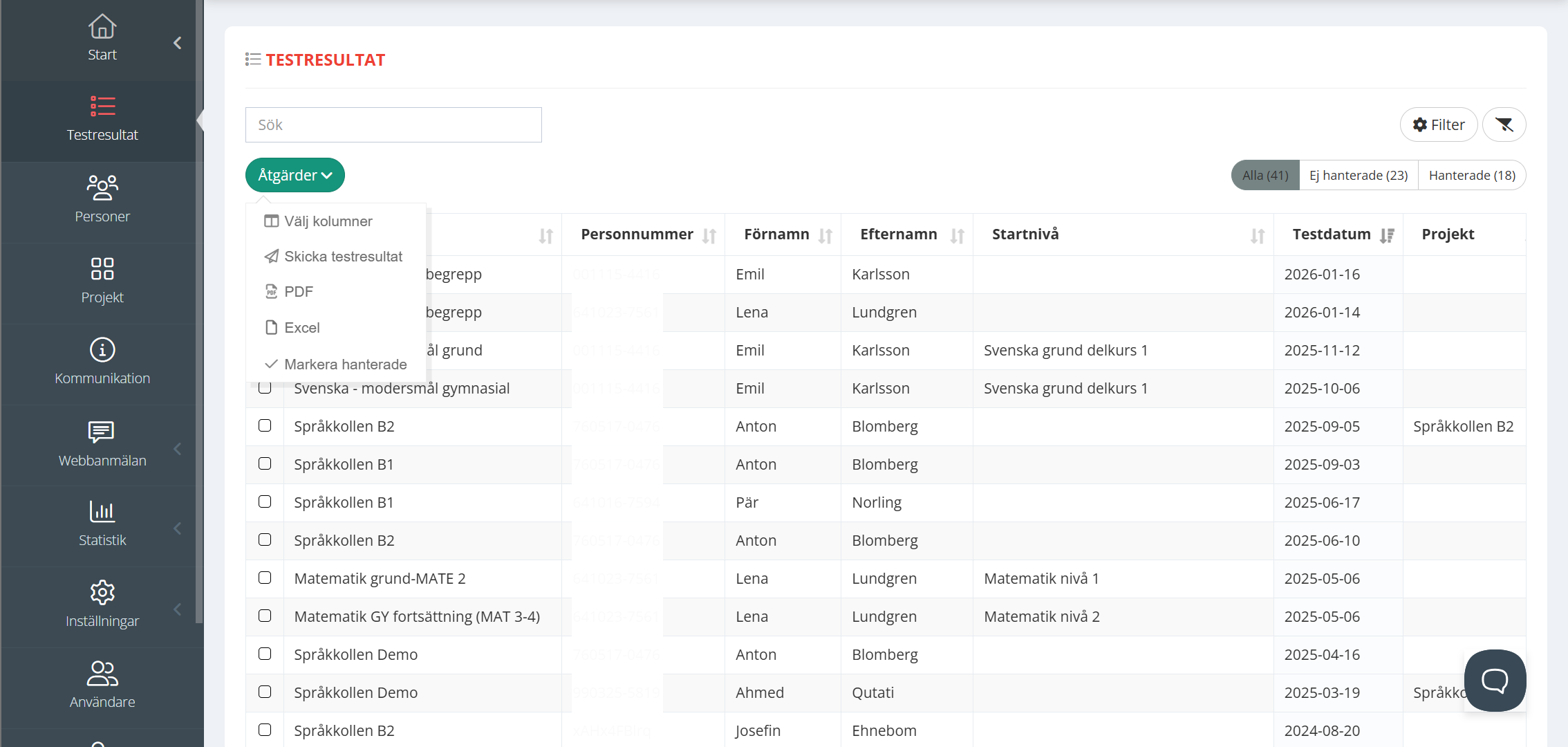Expand the Webbanmälan submenu chevron

pyautogui.click(x=178, y=449)
